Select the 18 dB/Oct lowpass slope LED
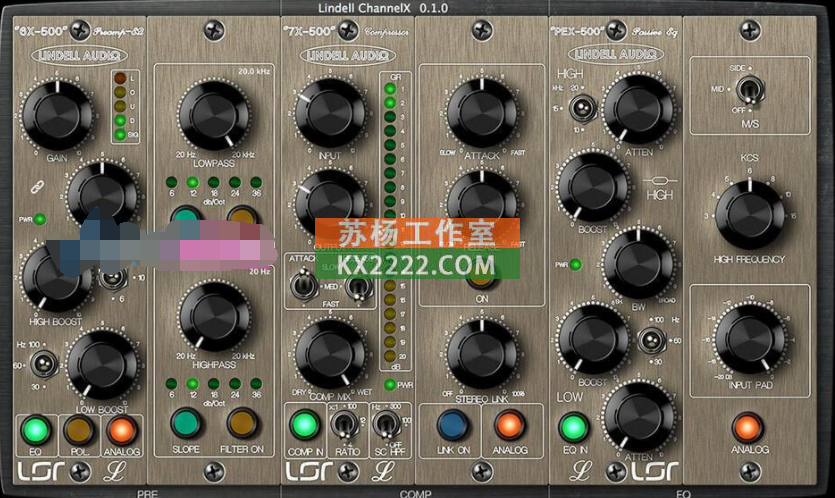 point(214,182)
